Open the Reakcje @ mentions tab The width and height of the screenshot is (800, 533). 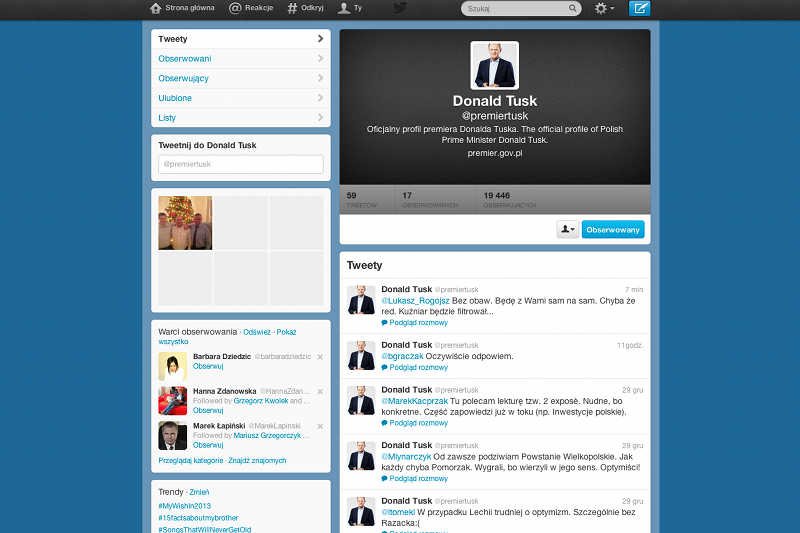pos(252,8)
